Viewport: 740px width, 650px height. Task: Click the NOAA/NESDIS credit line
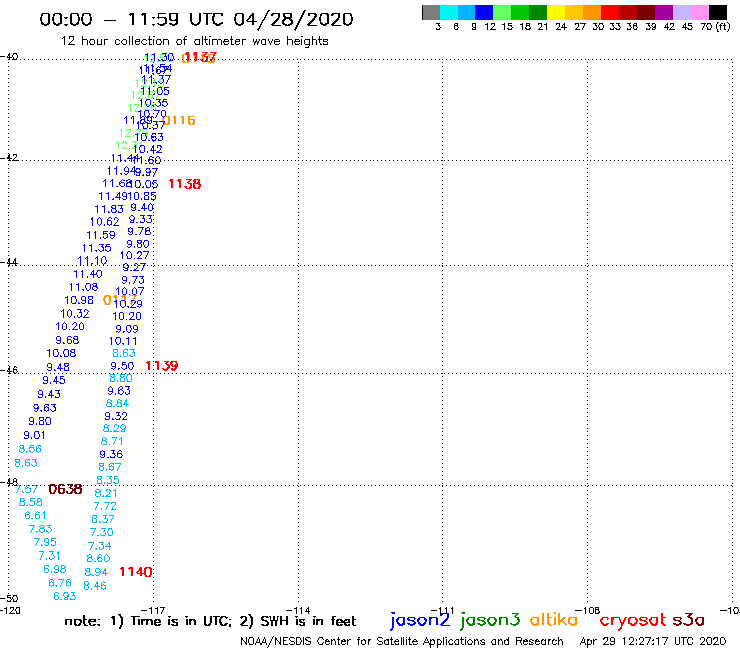[x=402, y=641]
